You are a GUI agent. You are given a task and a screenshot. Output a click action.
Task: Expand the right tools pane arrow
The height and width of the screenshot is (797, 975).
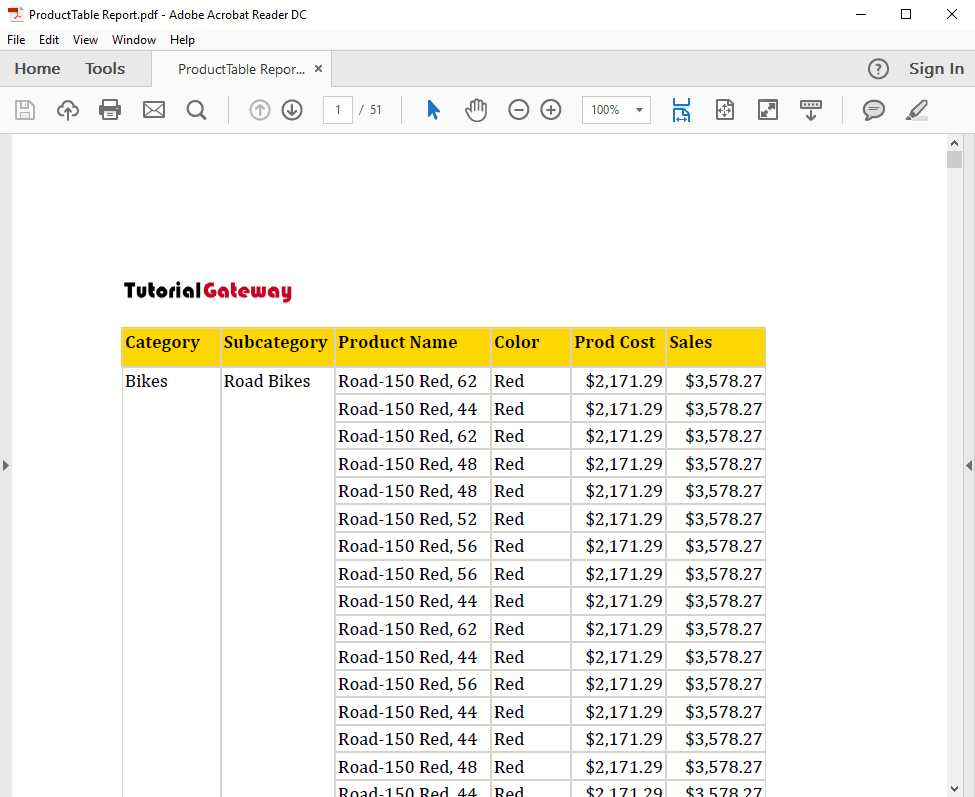click(968, 465)
